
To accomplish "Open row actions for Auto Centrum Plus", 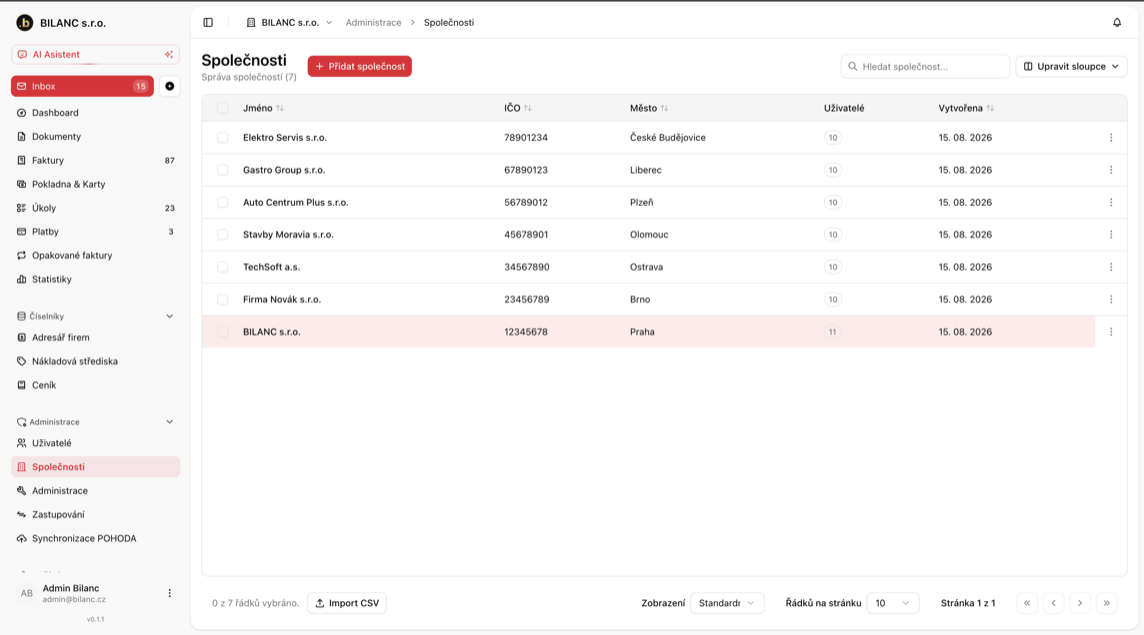I will tap(1111, 202).
